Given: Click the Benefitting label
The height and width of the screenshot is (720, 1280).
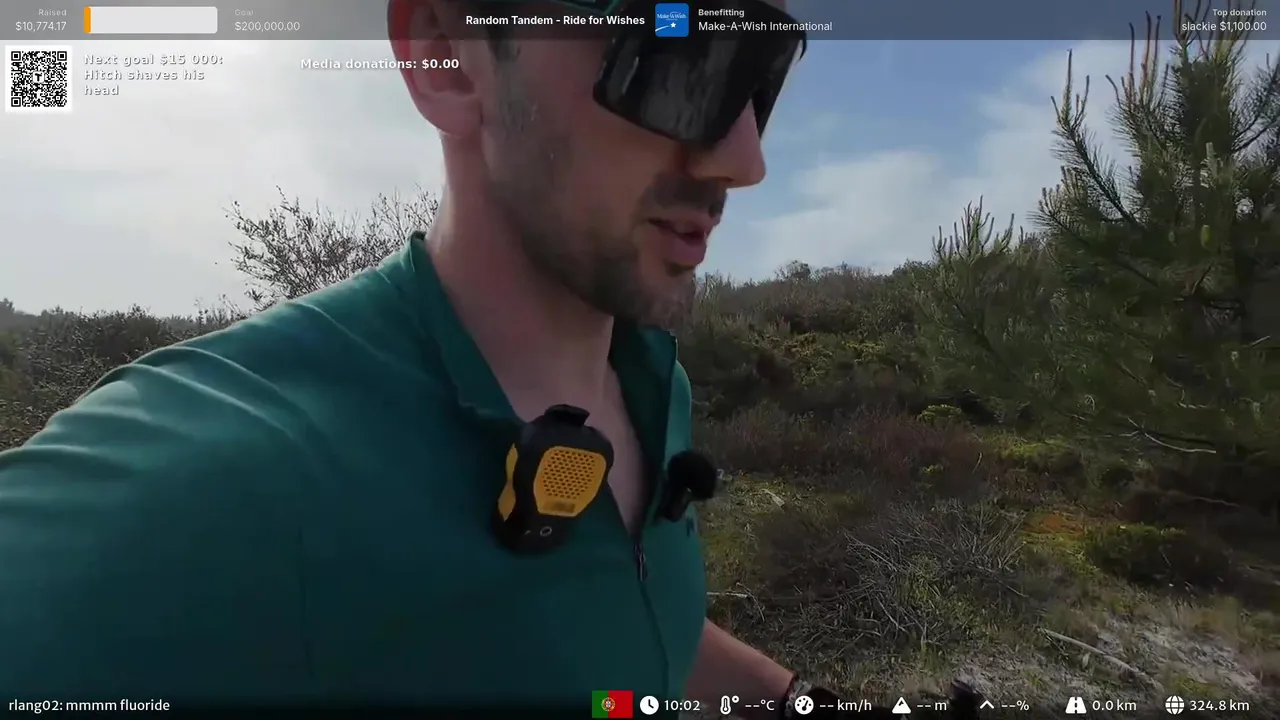Looking at the screenshot, I should pos(721,13).
